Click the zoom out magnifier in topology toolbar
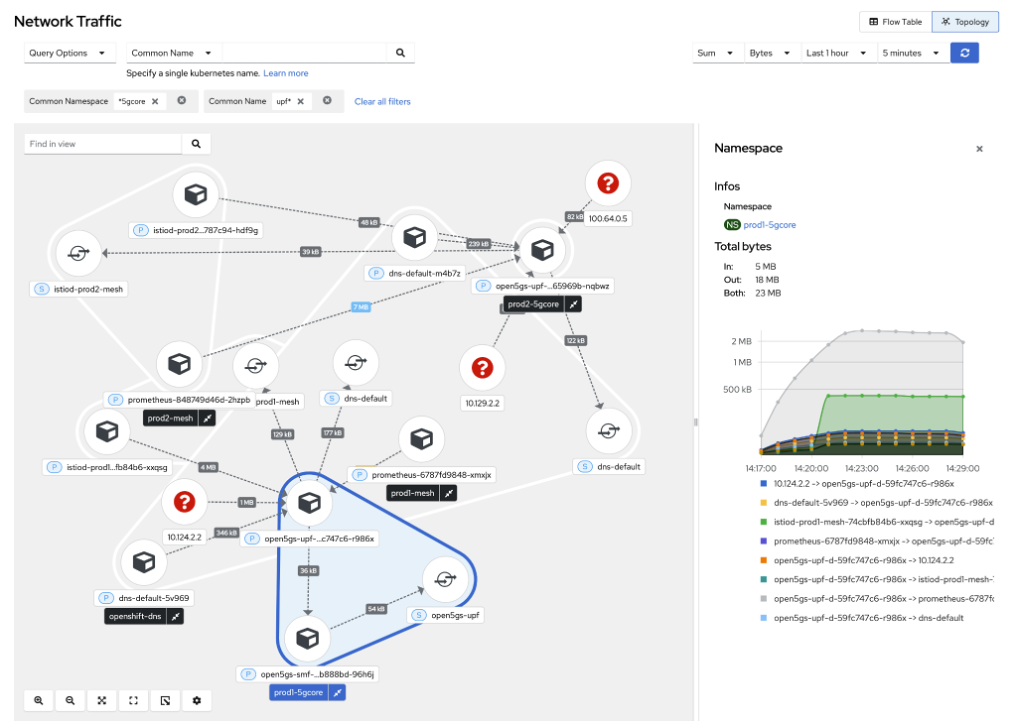 click(70, 701)
